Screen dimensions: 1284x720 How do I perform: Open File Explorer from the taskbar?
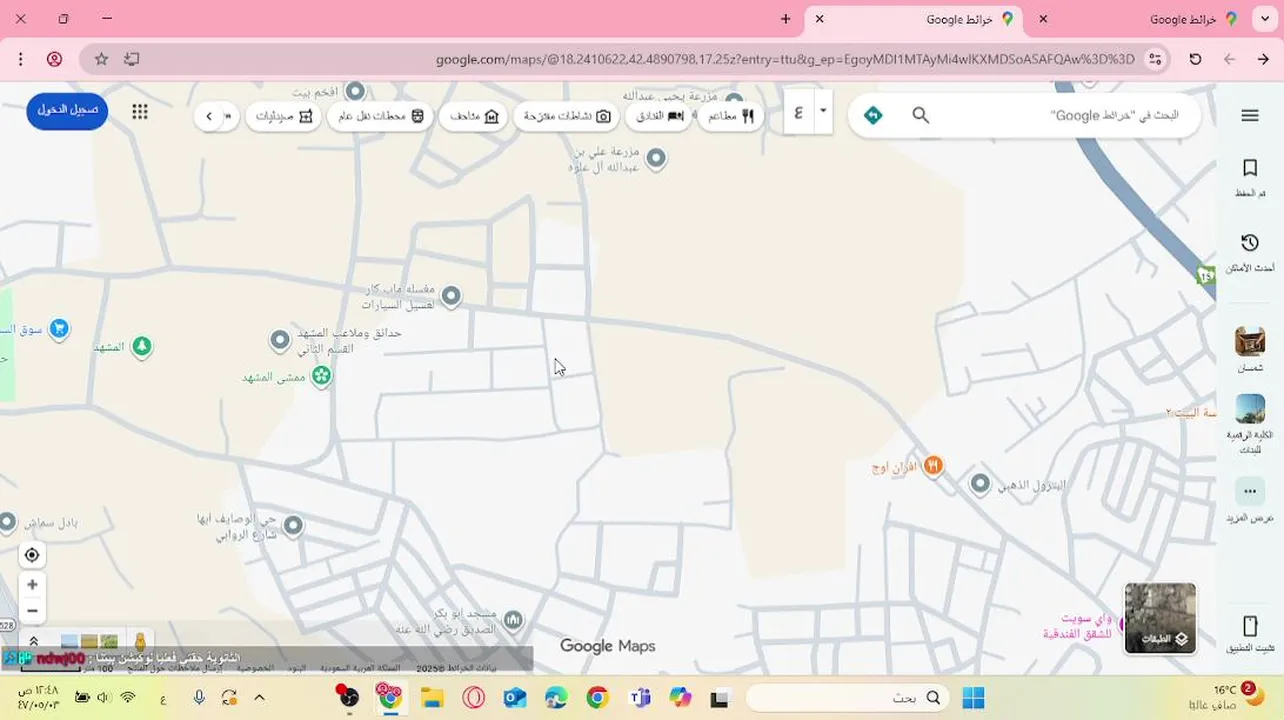[x=432, y=698]
